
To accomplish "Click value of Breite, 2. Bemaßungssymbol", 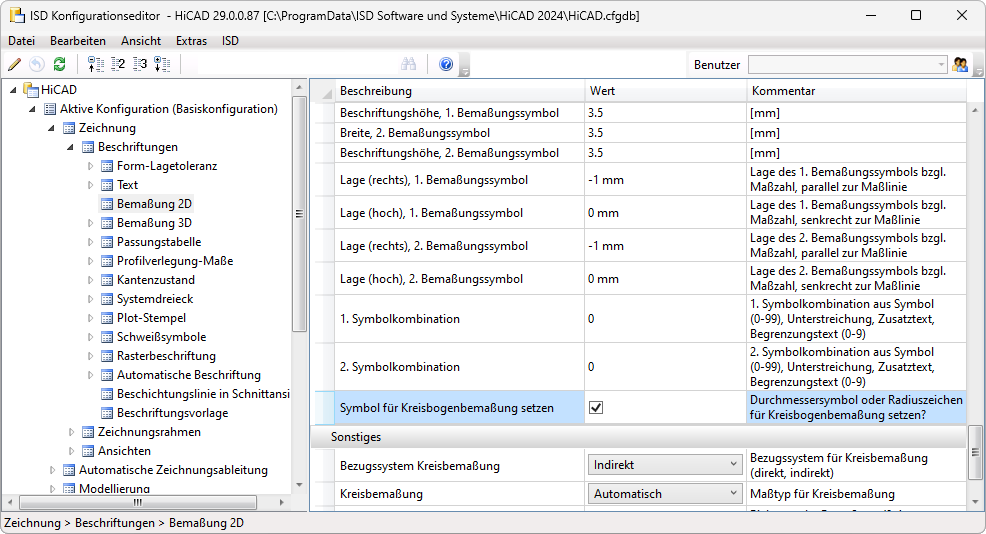I will tap(665, 133).
